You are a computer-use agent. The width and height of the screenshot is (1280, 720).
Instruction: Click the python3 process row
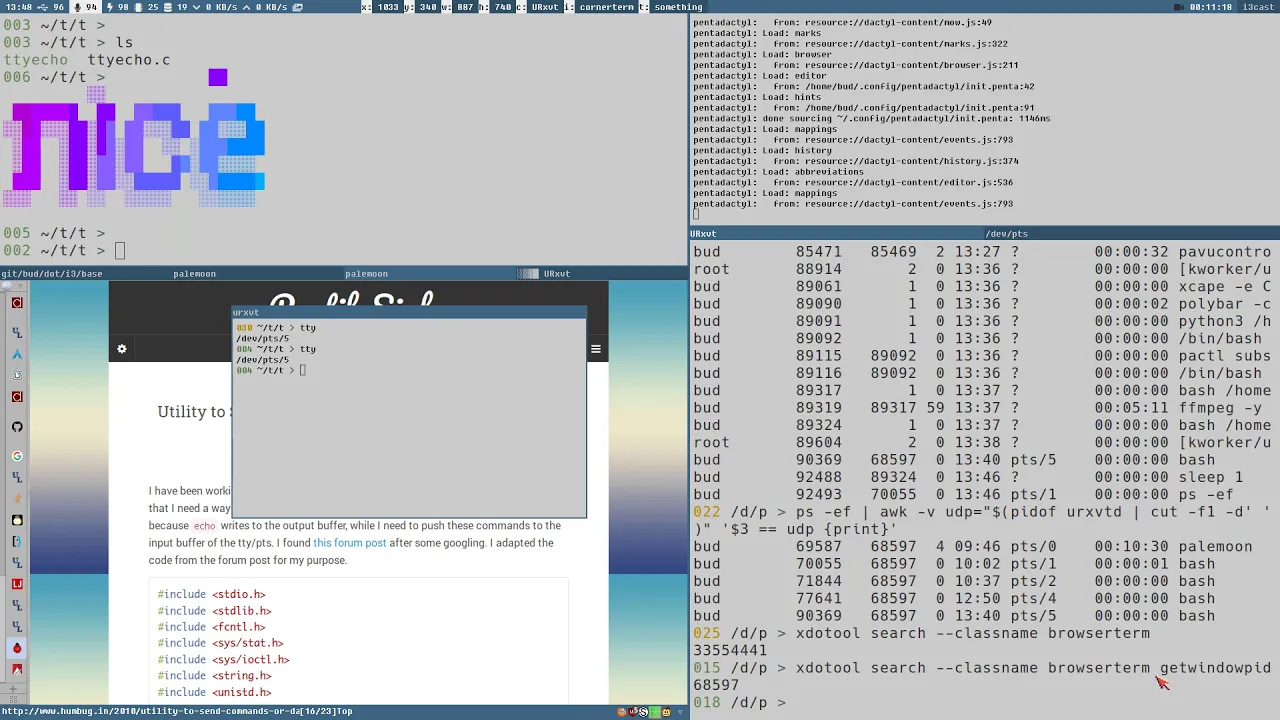tap(982, 321)
